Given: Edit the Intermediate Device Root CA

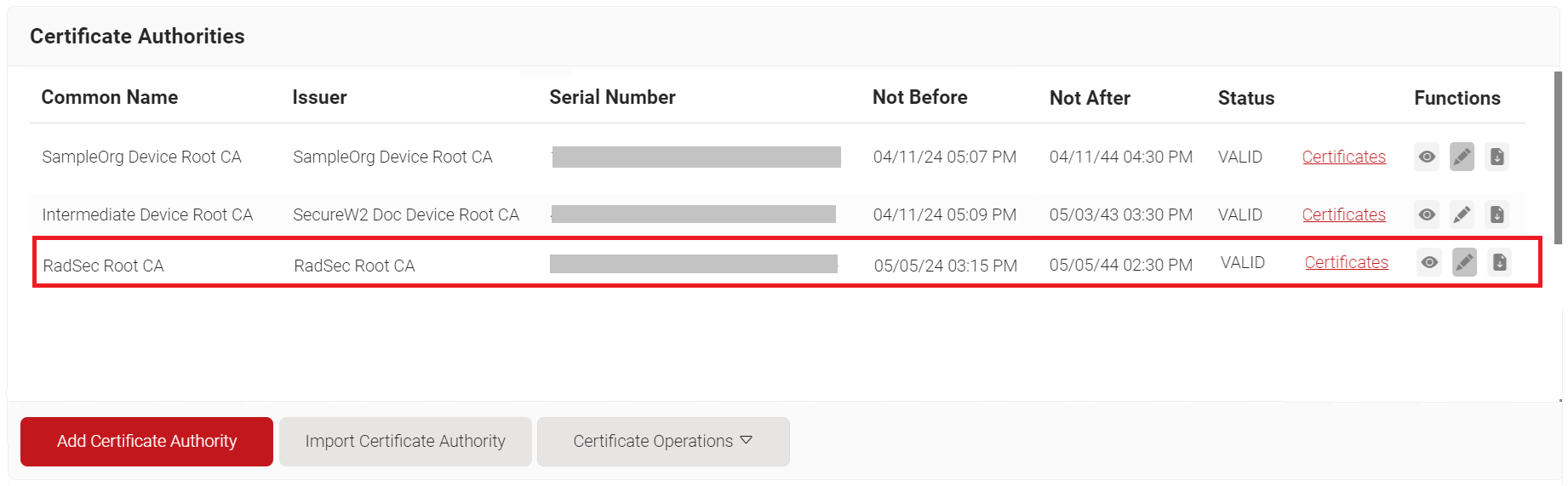Looking at the screenshot, I should (x=1462, y=214).
